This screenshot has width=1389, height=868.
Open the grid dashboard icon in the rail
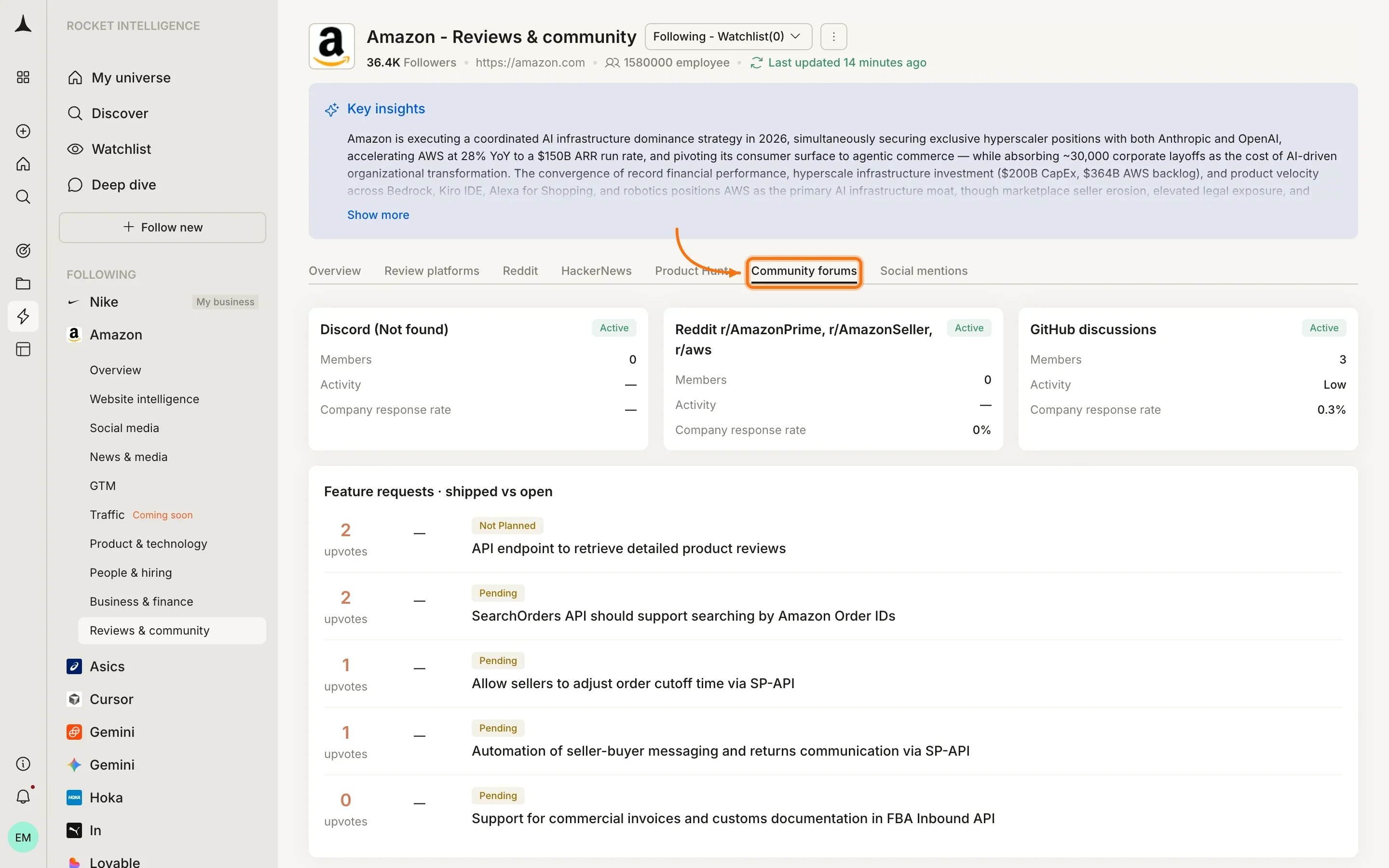[x=23, y=78]
